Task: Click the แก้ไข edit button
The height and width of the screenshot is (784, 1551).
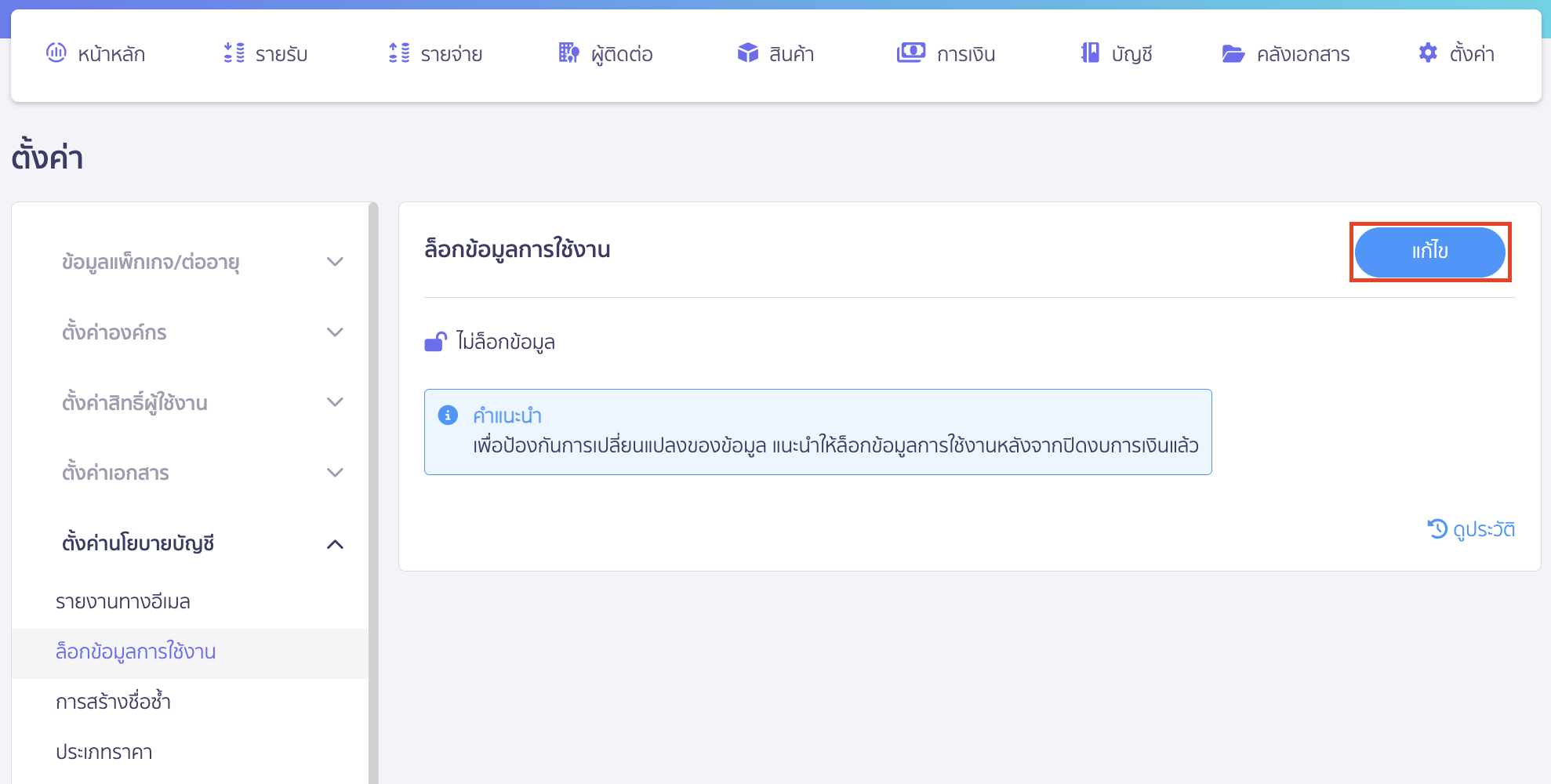Action: (x=1429, y=252)
